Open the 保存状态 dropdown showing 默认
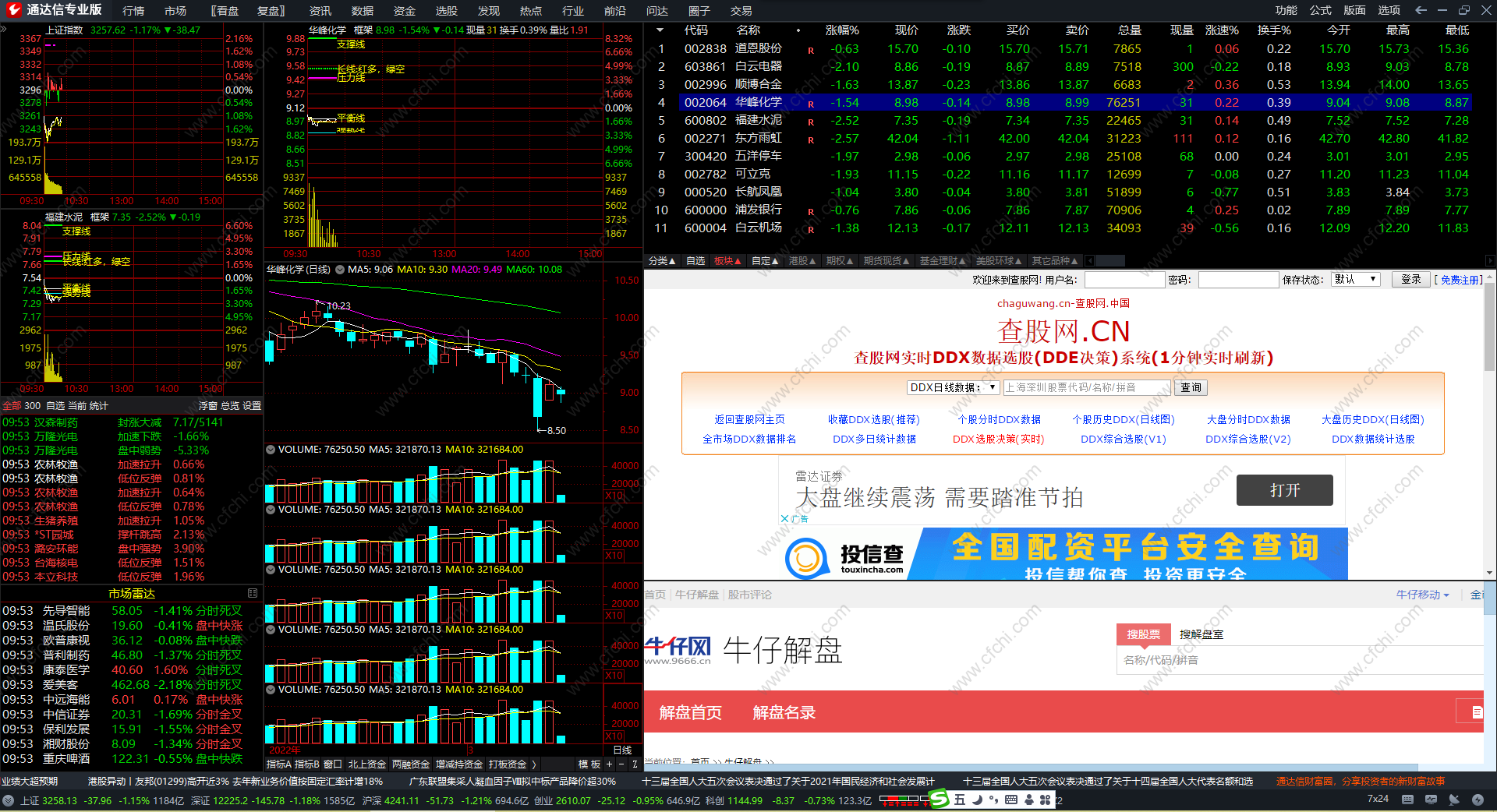This screenshot has height=812, width=1497. pos(1356,279)
